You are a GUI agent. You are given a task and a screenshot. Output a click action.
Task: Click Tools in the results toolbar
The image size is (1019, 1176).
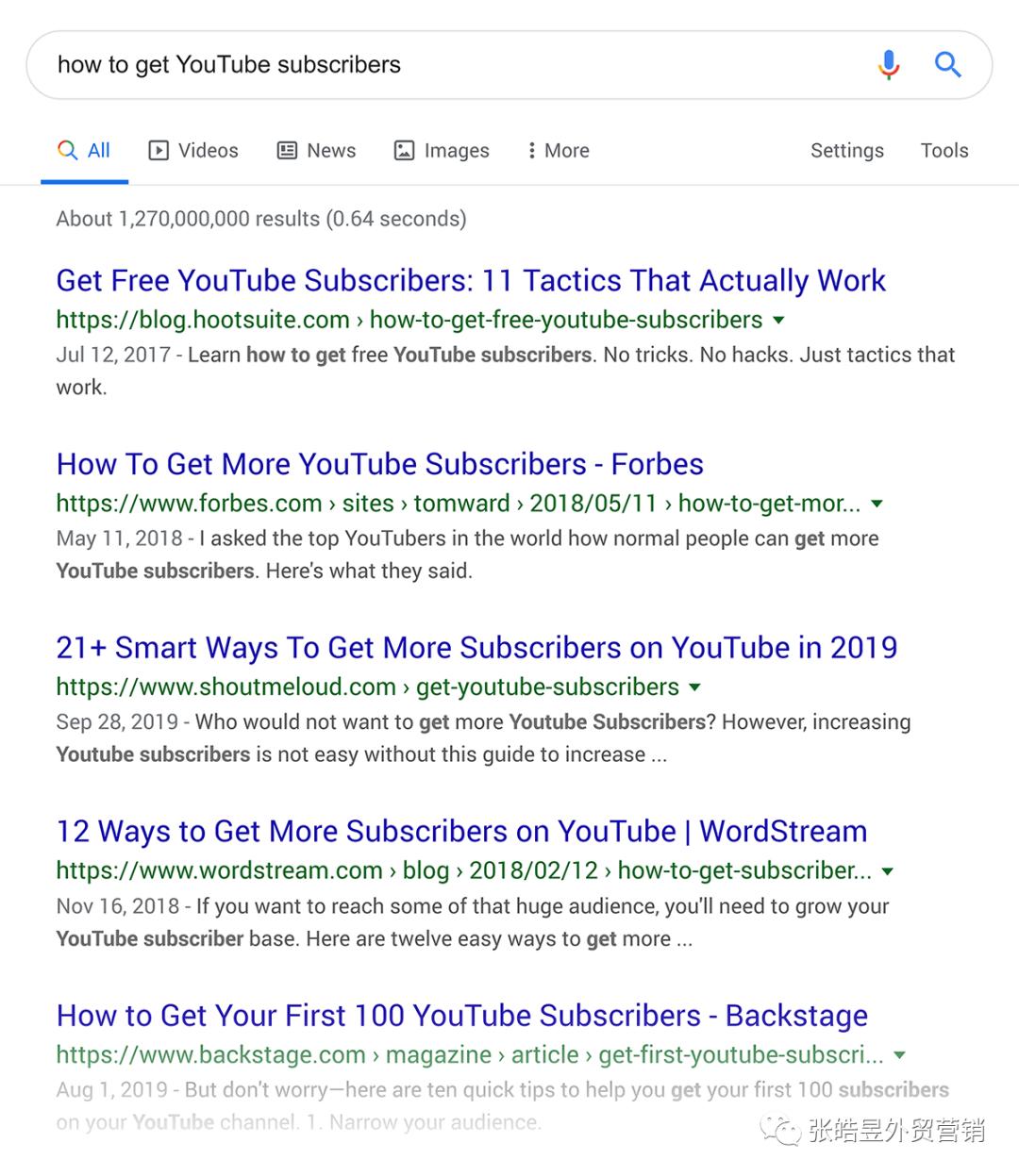pos(944,150)
